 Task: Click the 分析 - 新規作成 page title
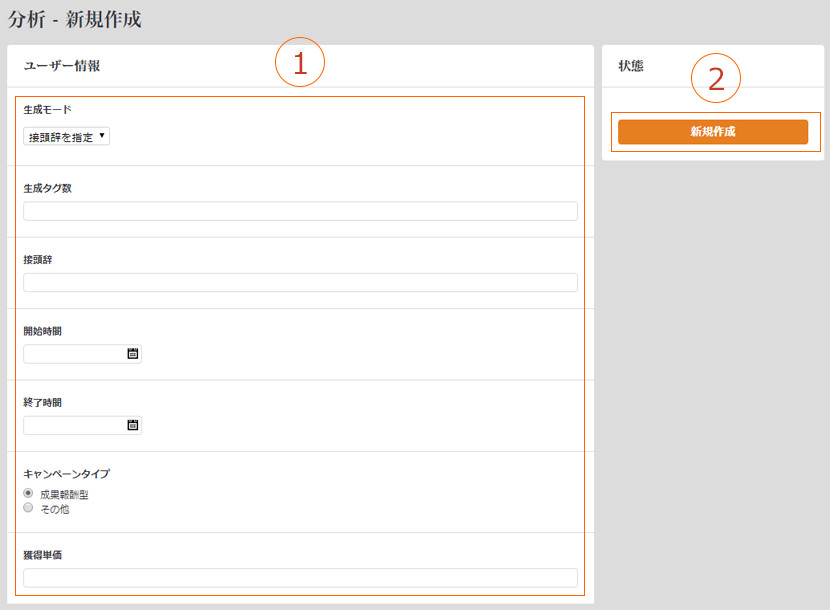click(74, 19)
